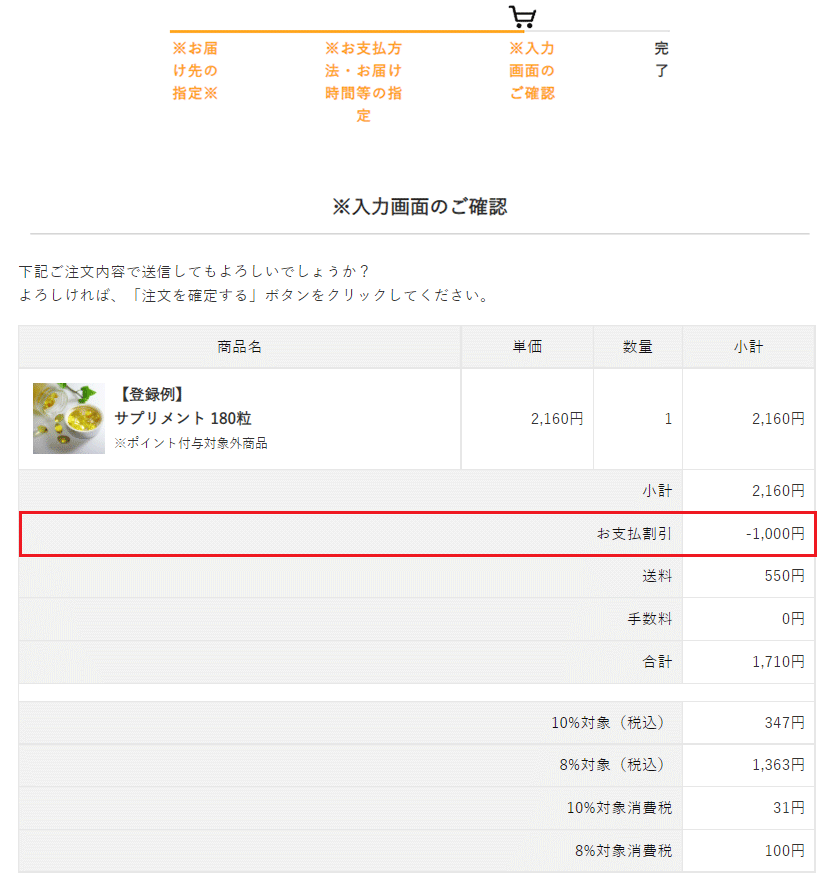
Task: Select the お支払方法・お届け時間等の指定 step
Action: click(363, 82)
